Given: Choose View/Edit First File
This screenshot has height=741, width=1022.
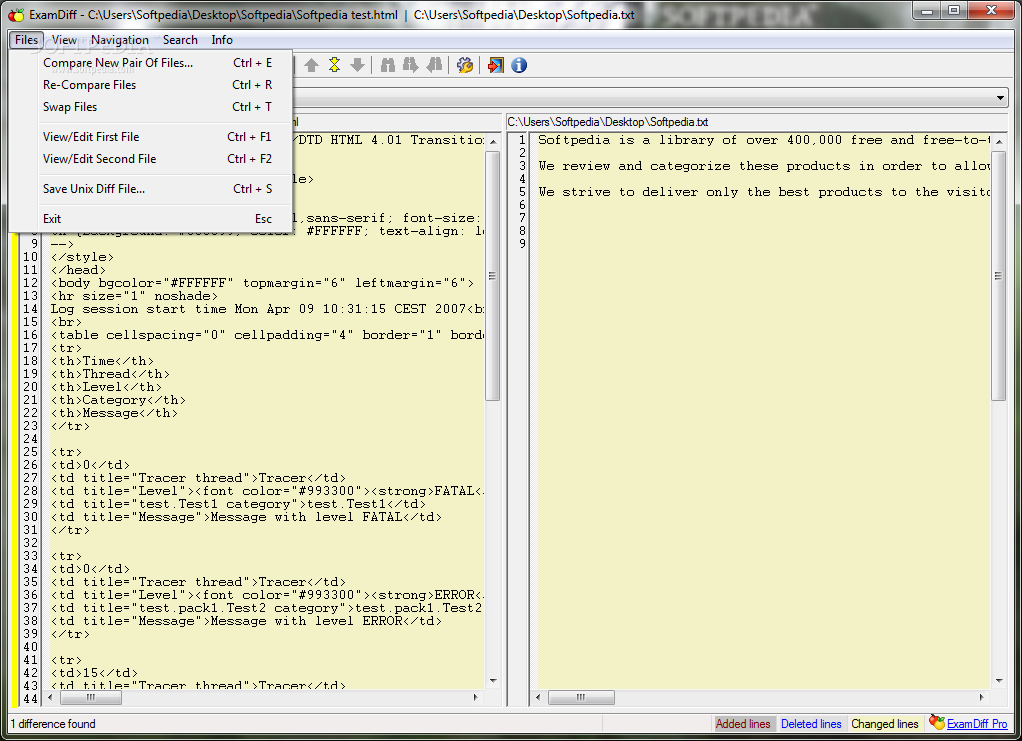Looking at the screenshot, I should pos(151,137).
